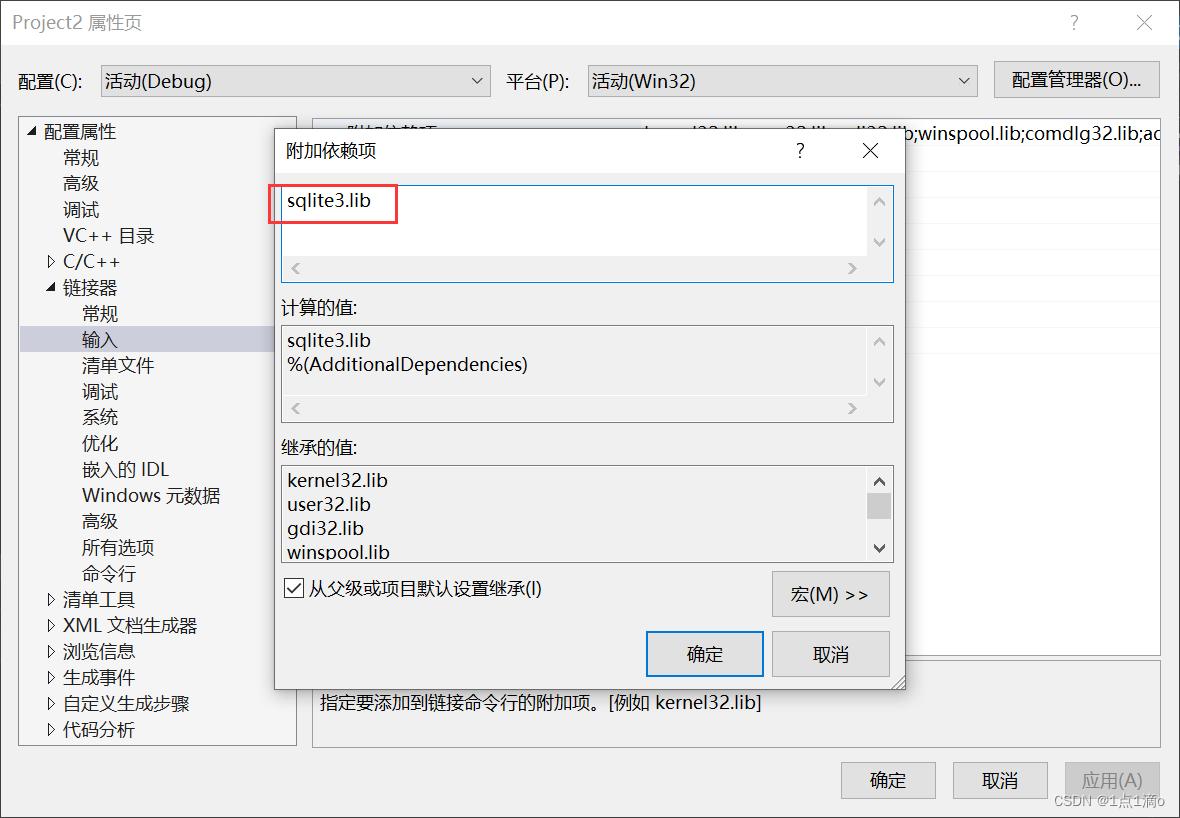The height and width of the screenshot is (818, 1180).
Task: Click the up scroll arrow beside sqlite3.lib field
Action: tap(879, 200)
